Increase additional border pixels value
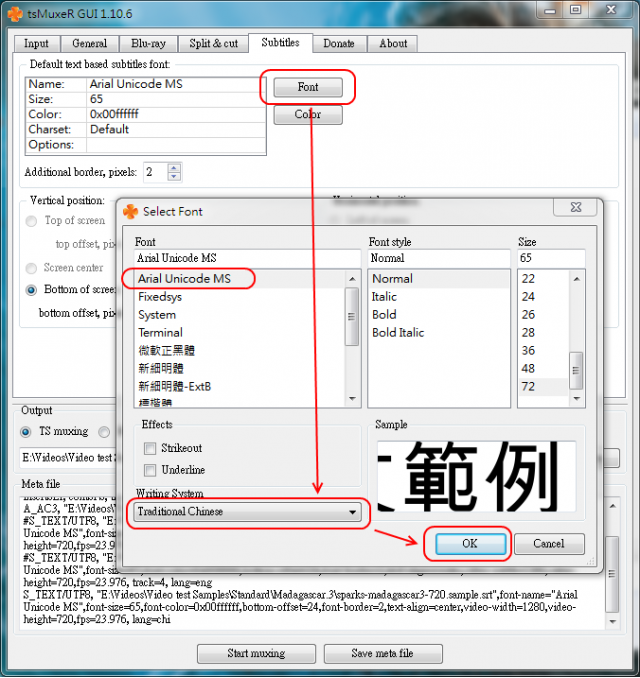This screenshot has height=678, width=640. tap(174, 168)
